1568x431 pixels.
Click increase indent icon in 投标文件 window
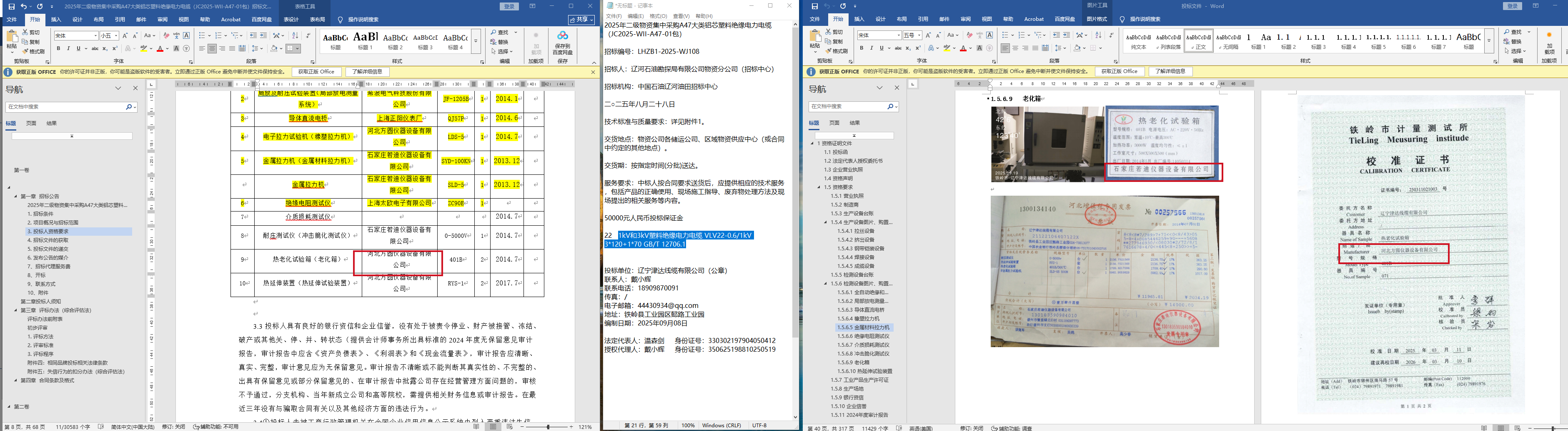point(1067,35)
